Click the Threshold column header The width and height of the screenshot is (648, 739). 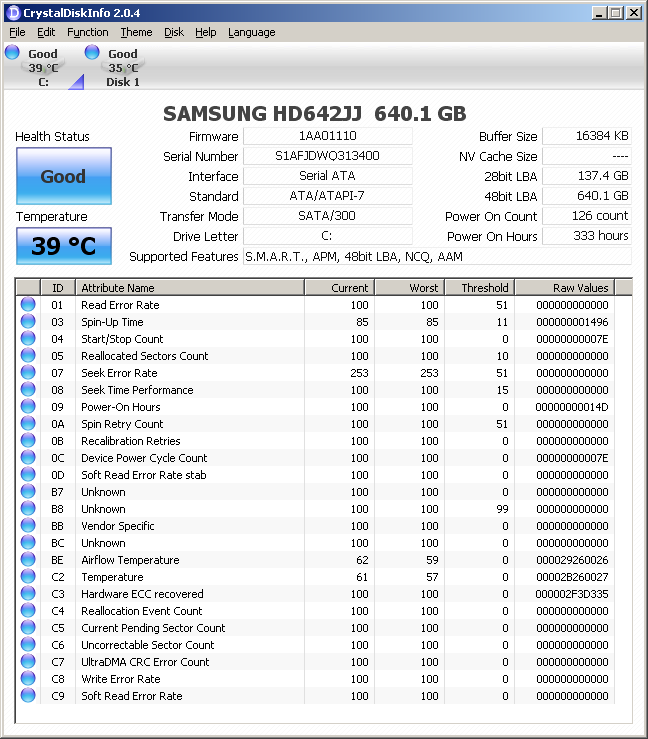(x=480, y=287)
